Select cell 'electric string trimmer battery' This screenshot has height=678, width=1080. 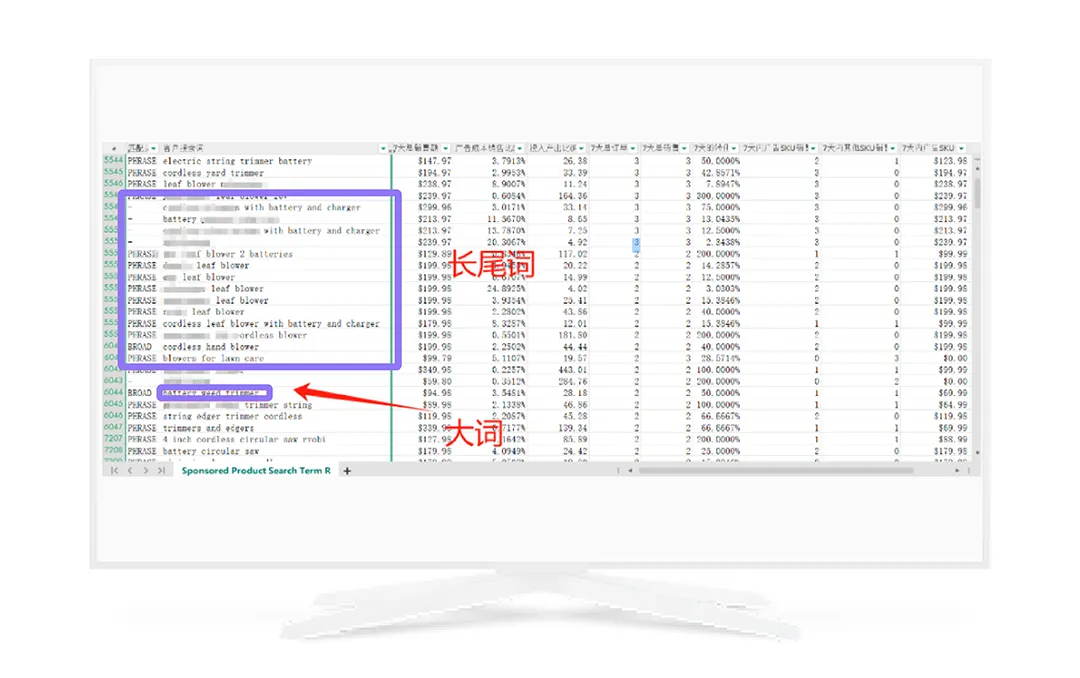[238, 161]
